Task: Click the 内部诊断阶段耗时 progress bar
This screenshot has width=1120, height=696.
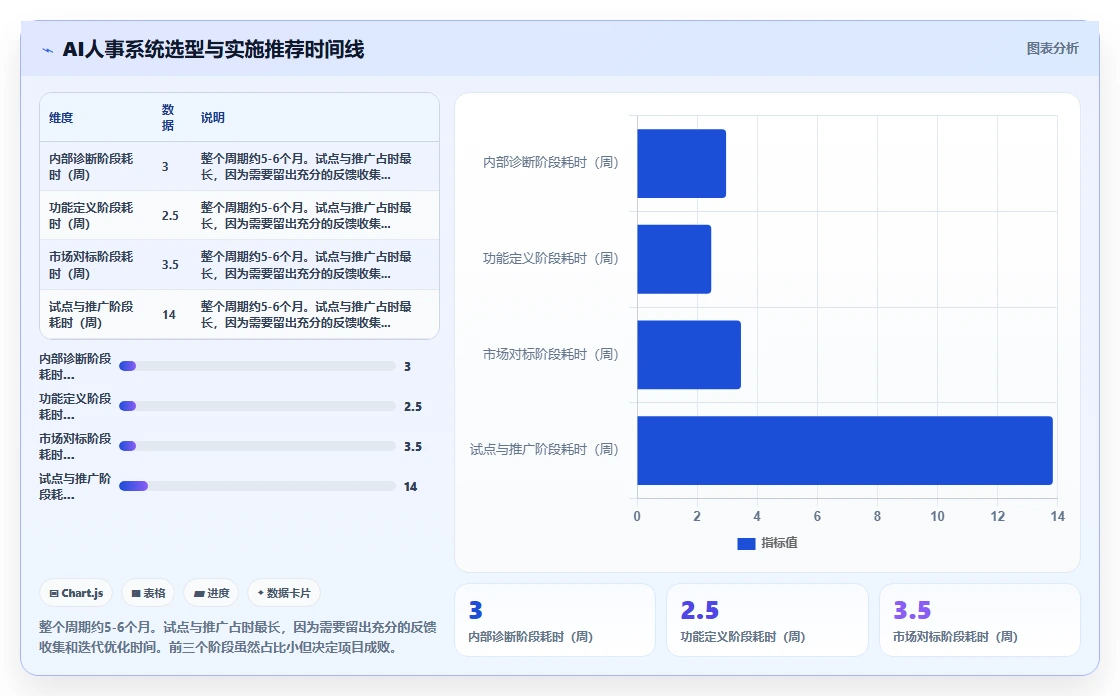Action: [257, 366]
